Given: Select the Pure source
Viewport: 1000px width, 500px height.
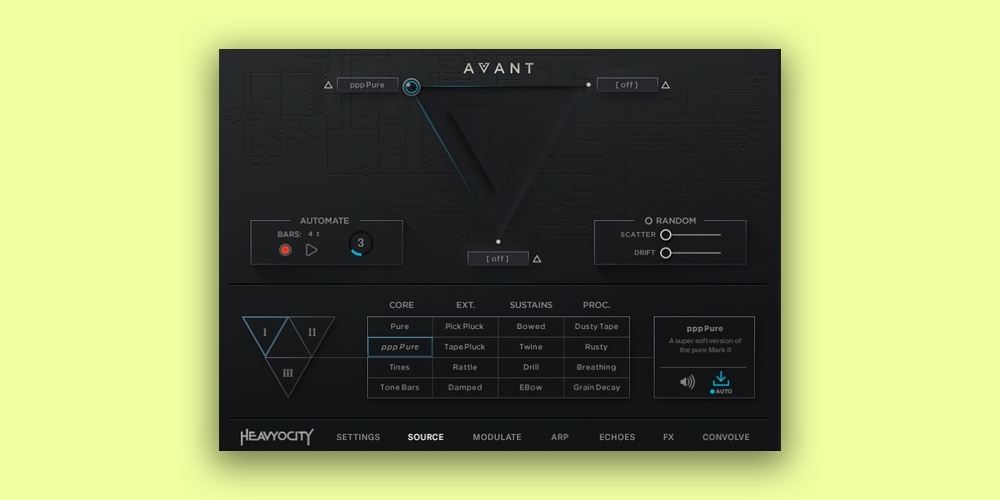Looking at the screenshot, I should (400, 327).
